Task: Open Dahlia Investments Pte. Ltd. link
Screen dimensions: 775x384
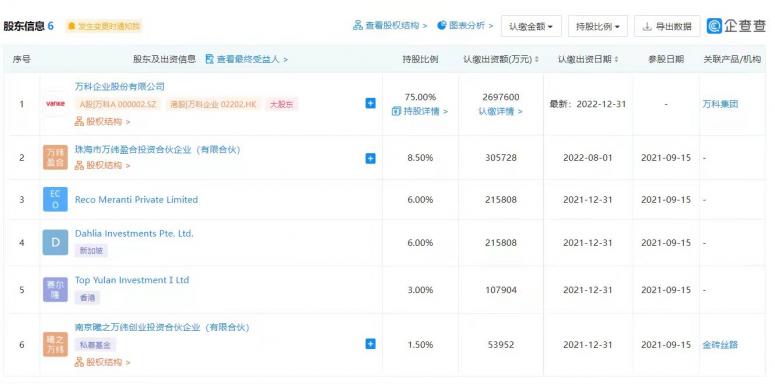Action: point(134,233)
